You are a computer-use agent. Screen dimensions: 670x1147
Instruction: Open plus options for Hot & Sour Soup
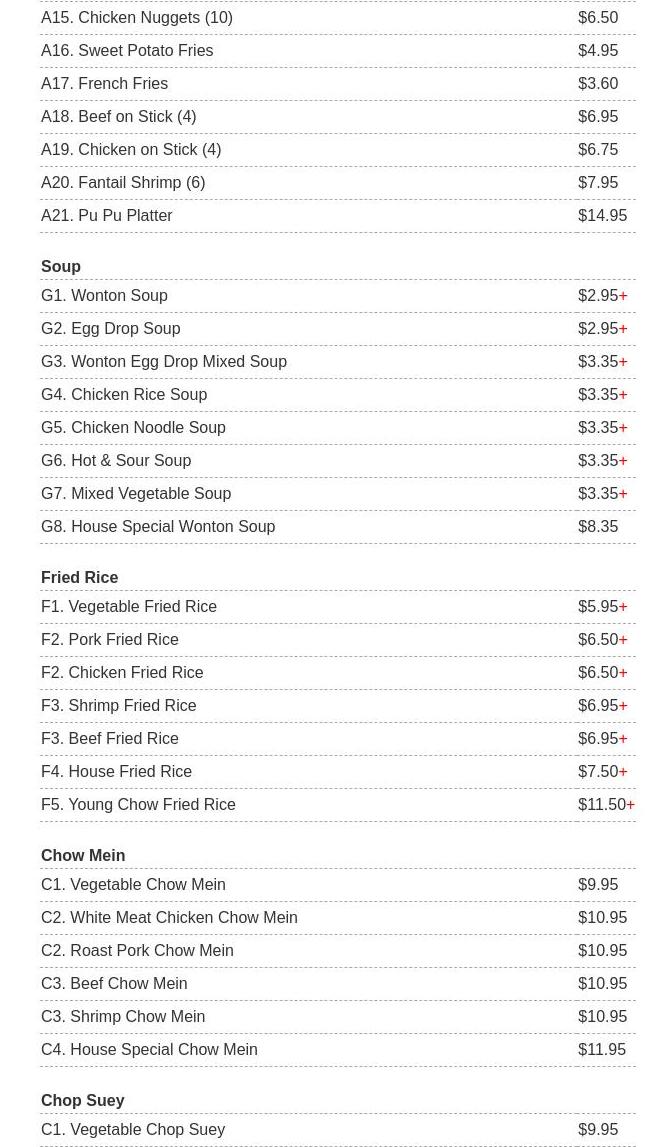pyautogui.click(x=623, y=461)
